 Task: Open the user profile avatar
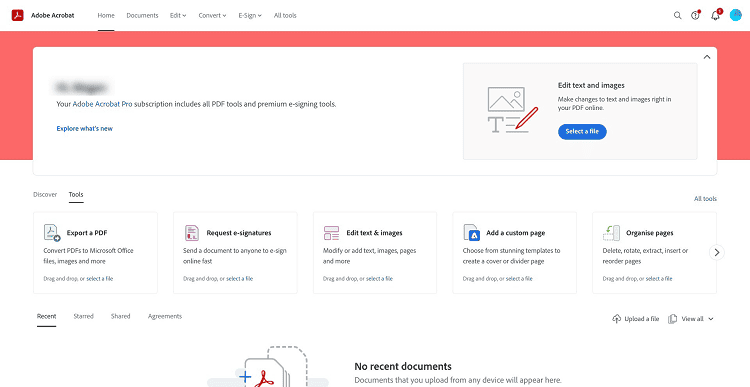pos(735,15)
